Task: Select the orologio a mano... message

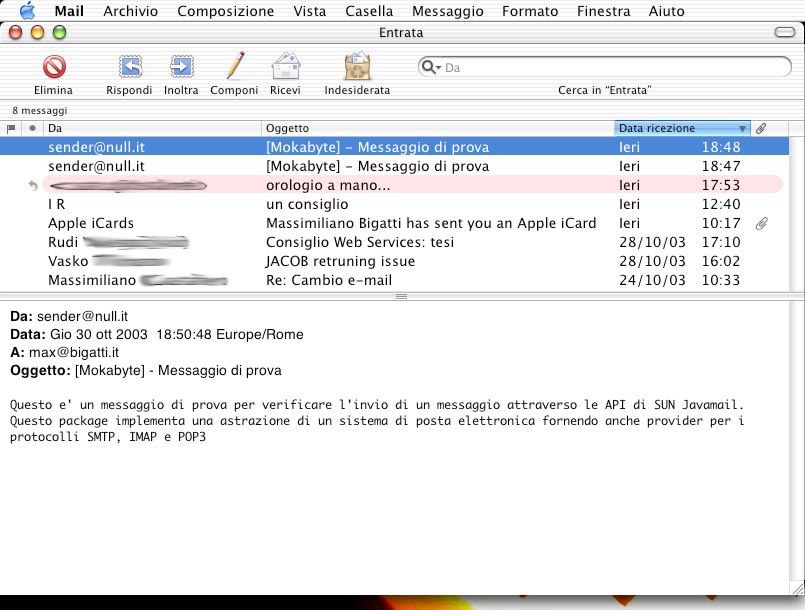Action: click(x=394, y=185)
